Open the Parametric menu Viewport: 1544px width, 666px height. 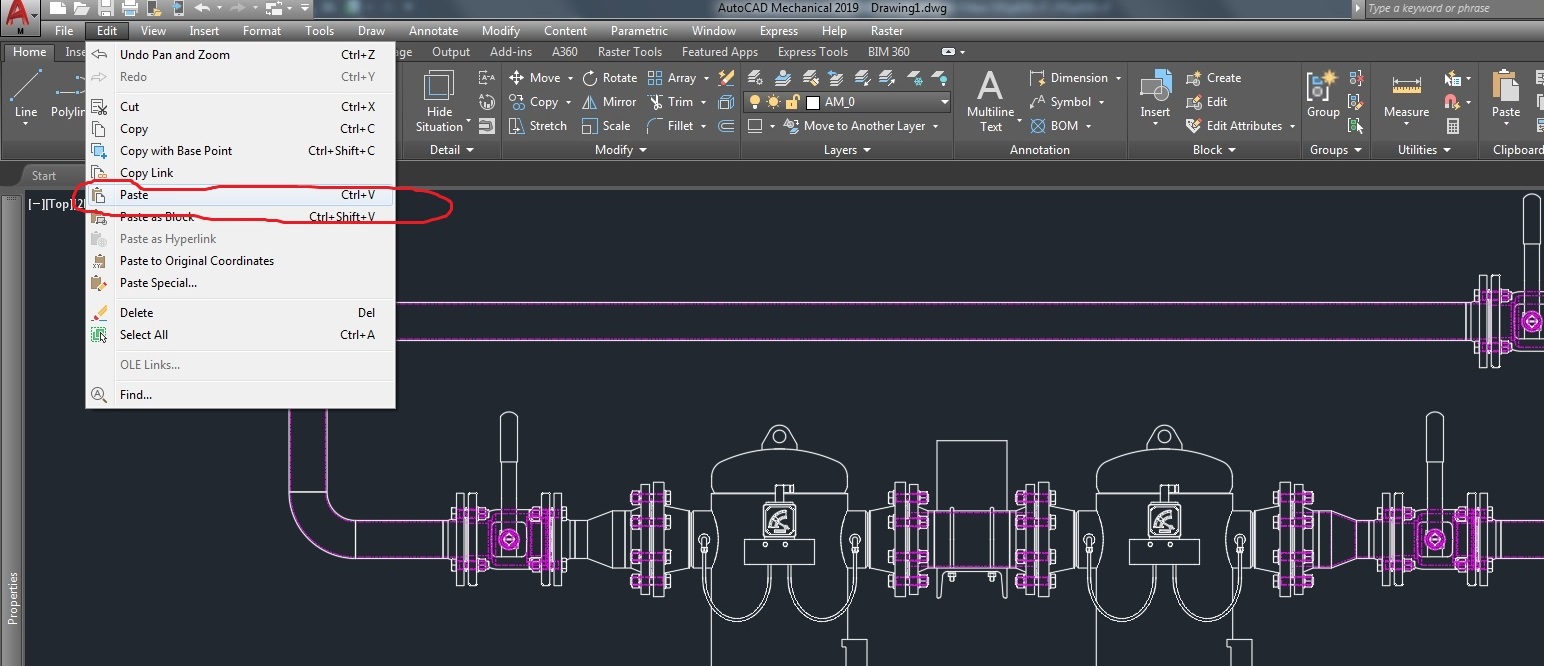(x=639, y=30)
